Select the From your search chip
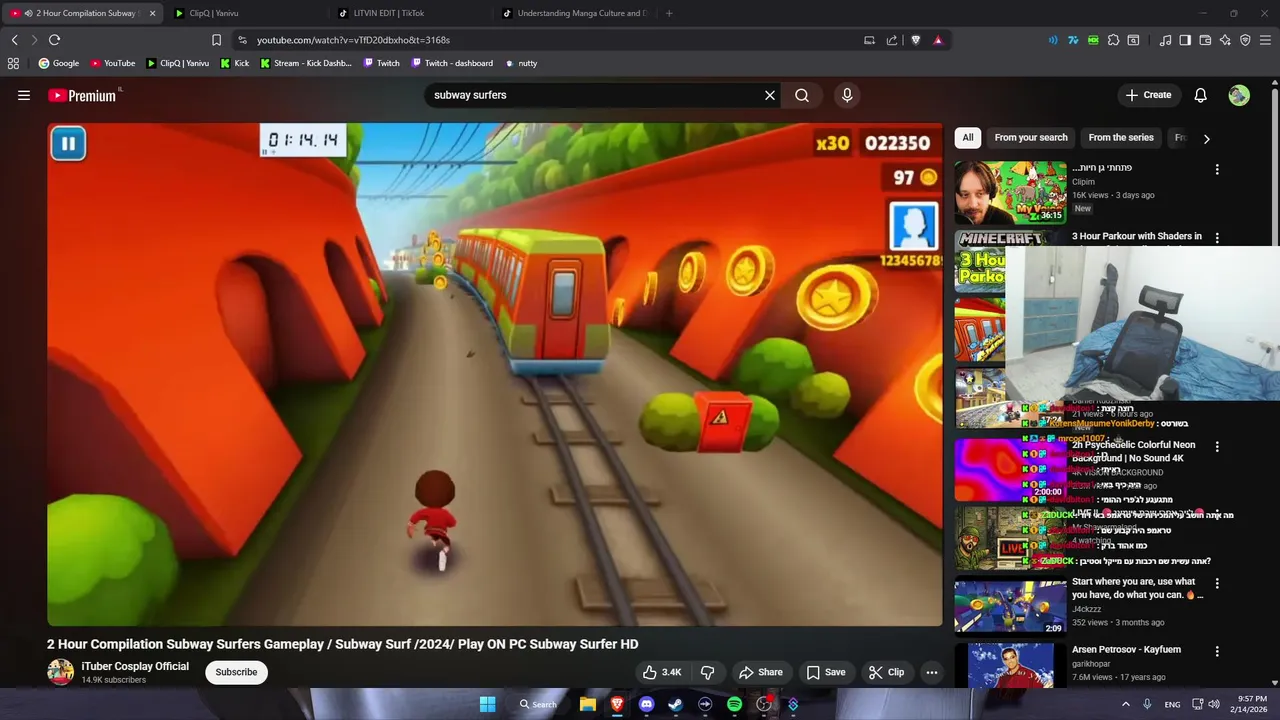The width and height of the screenshot is (1280, 720). (1031, 138)
